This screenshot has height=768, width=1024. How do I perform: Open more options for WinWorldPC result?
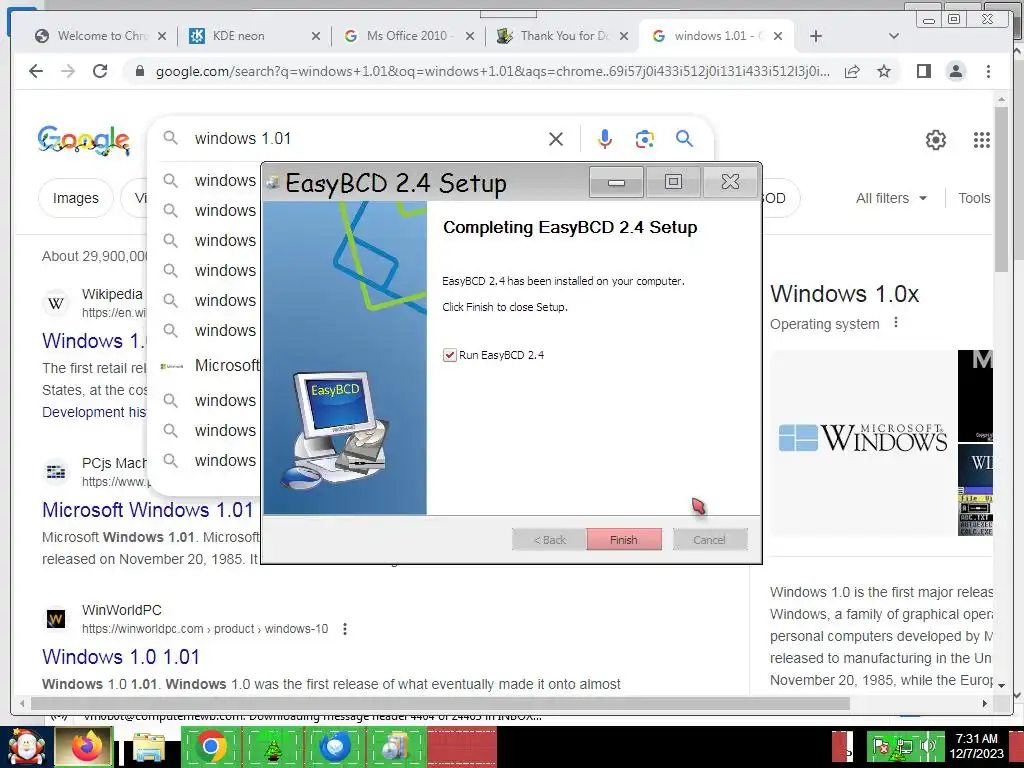(345, 629)
